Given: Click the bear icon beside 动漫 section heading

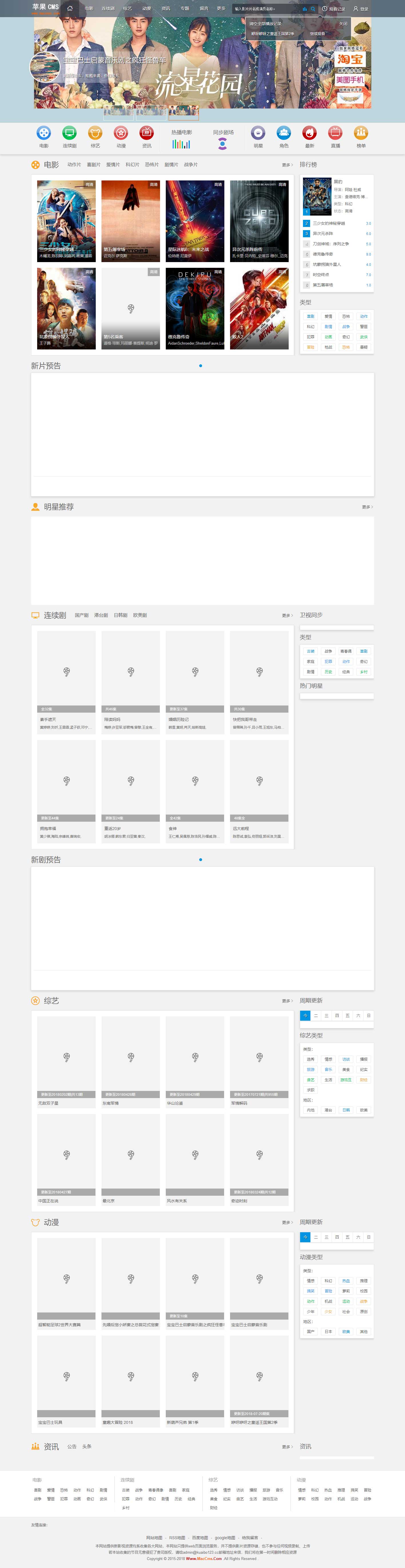Looking at the screenshot, I should pyautogui.click(x=35, y=1222).
